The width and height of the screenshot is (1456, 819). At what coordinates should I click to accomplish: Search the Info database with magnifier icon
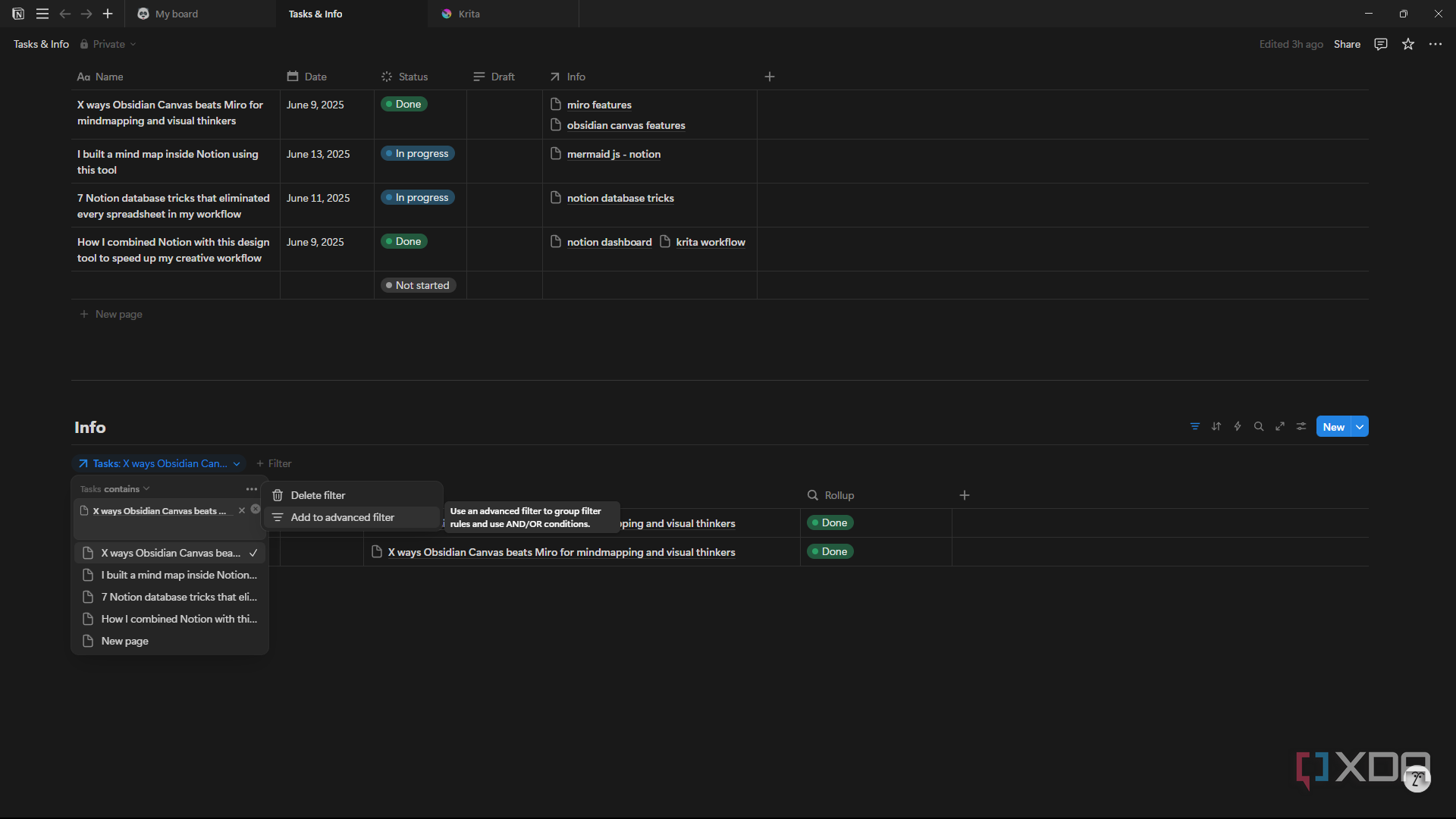[x=1259, y=426]
